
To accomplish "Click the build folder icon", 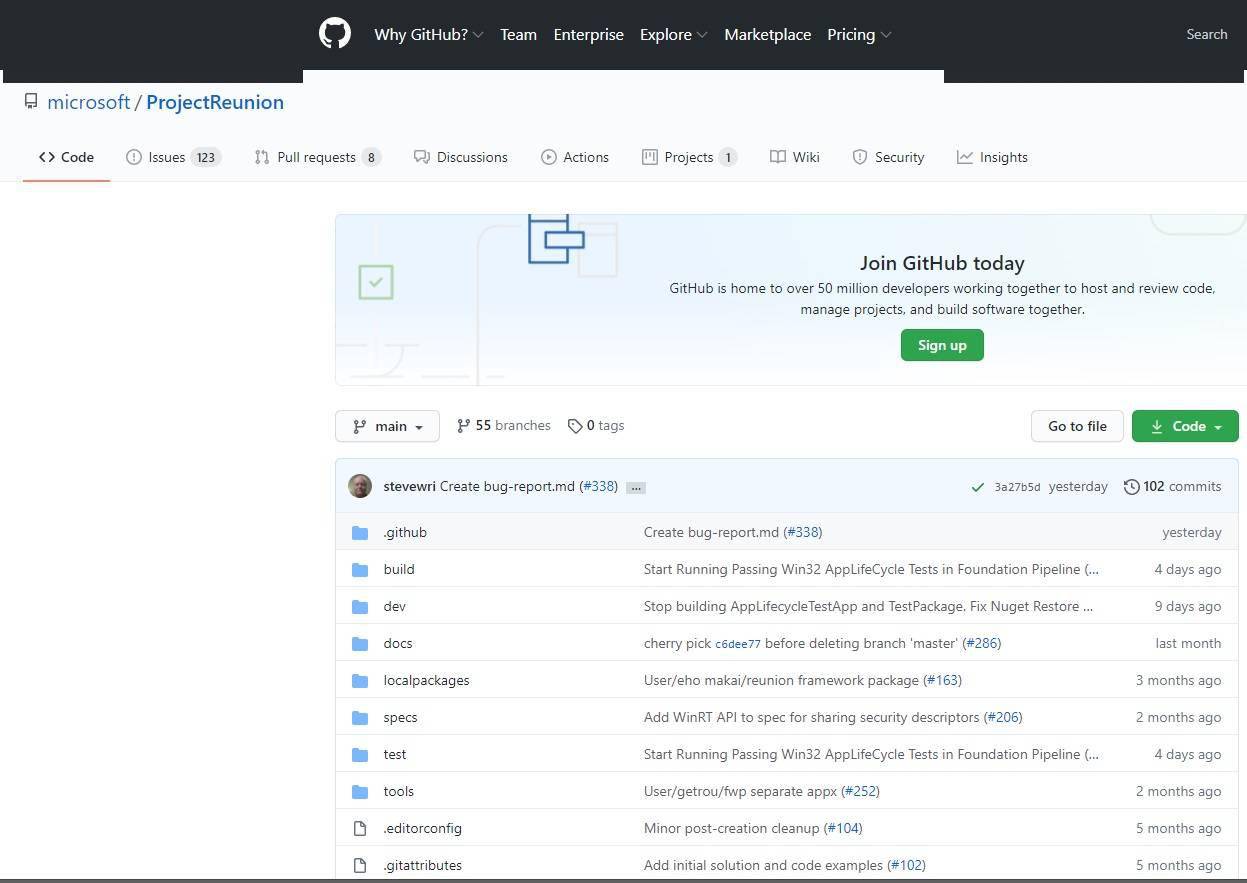I will click(x=360, y=569).
